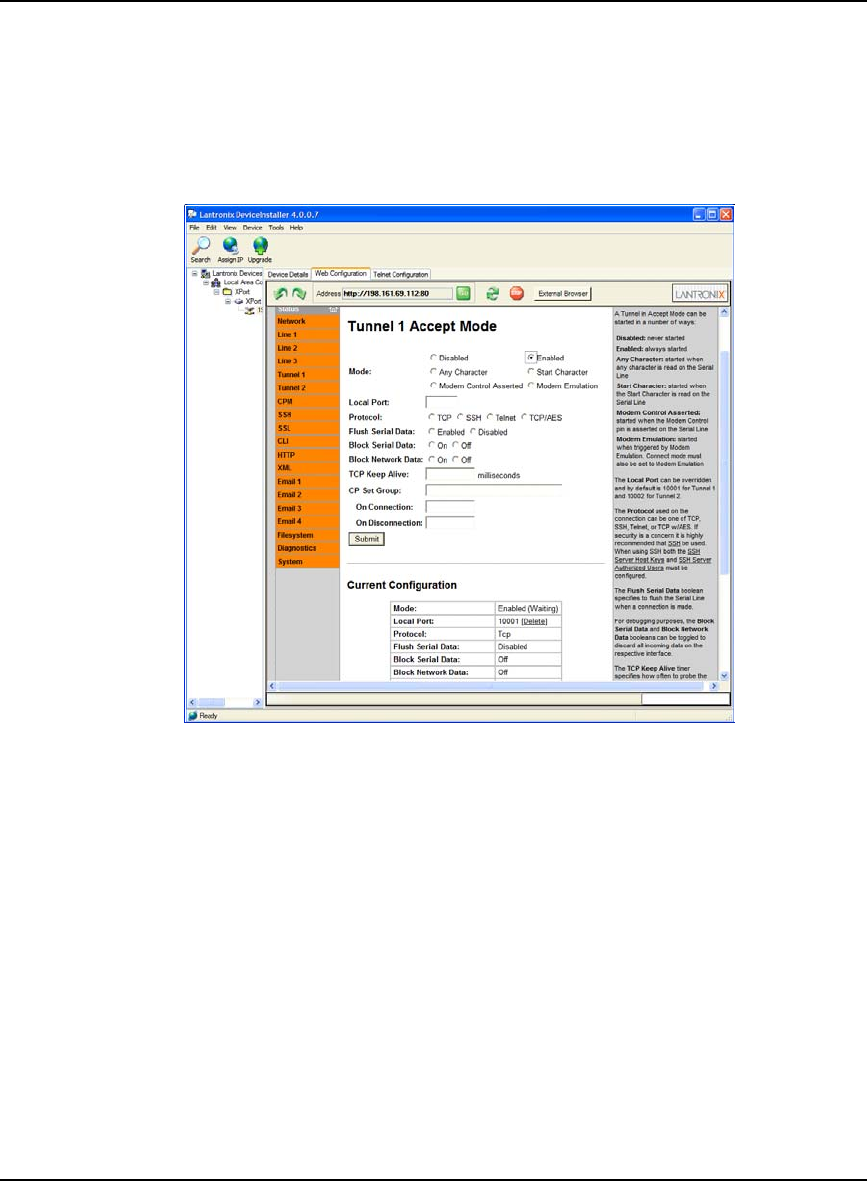The image size is (867, 1181).
Task: Click the Search magnifier icon
Action: point(200,246)
